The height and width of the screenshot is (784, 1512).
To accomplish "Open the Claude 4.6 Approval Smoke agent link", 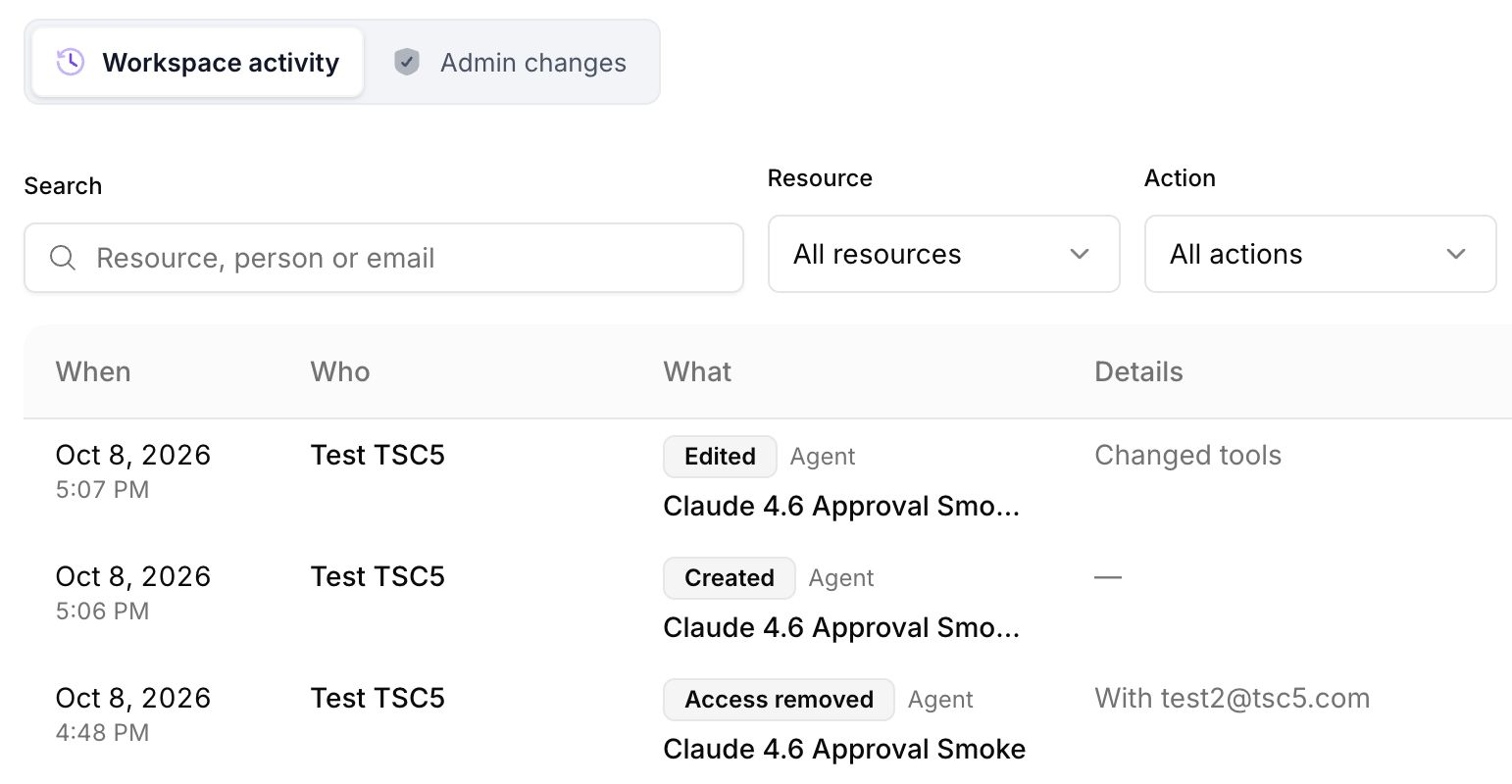I will (844, 749).
